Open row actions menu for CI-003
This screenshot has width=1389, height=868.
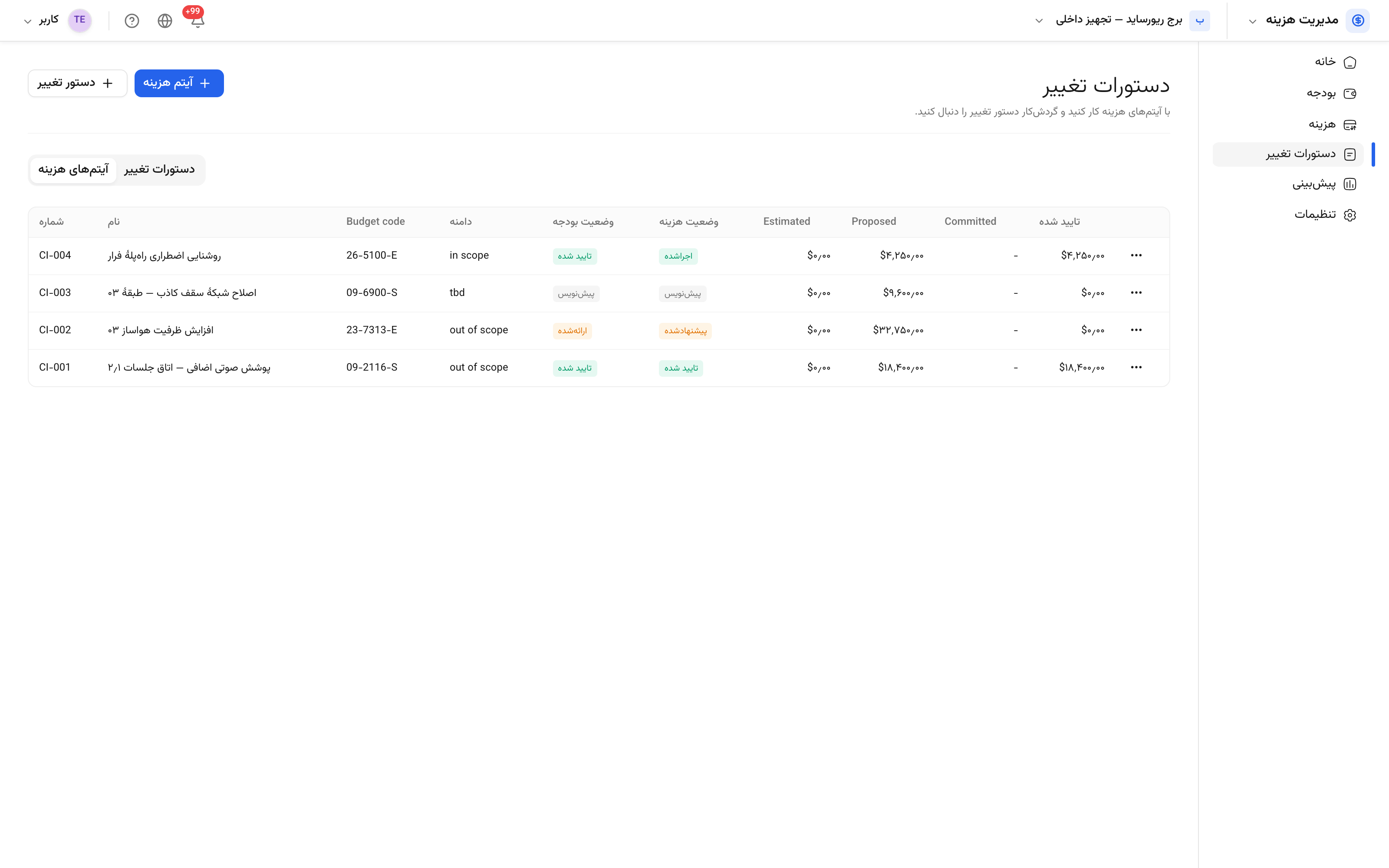(1136, 293)
